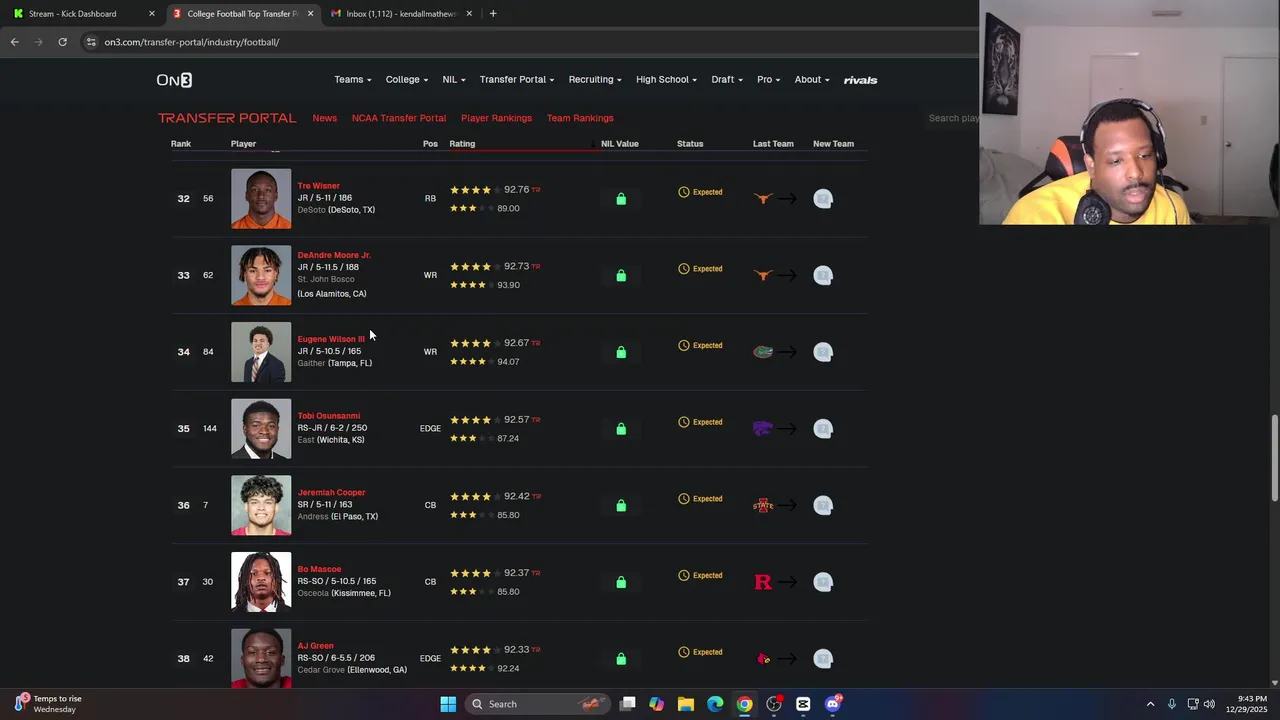The width and height of the screenshot is (1280, 720).
Task: Expand the NIL dropdown menu
Action: pyautogui.click(x=454, y=80)
